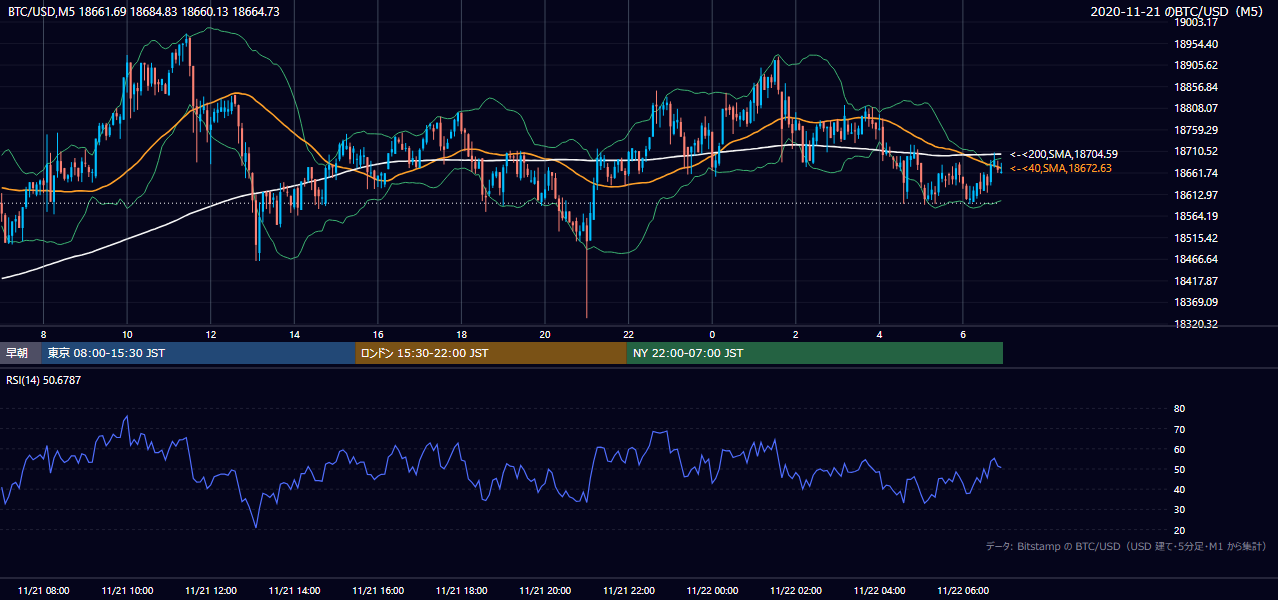Click price axis label 18759.29
This screenshot has width=1278, height=600.
[x=1196, y=130]
